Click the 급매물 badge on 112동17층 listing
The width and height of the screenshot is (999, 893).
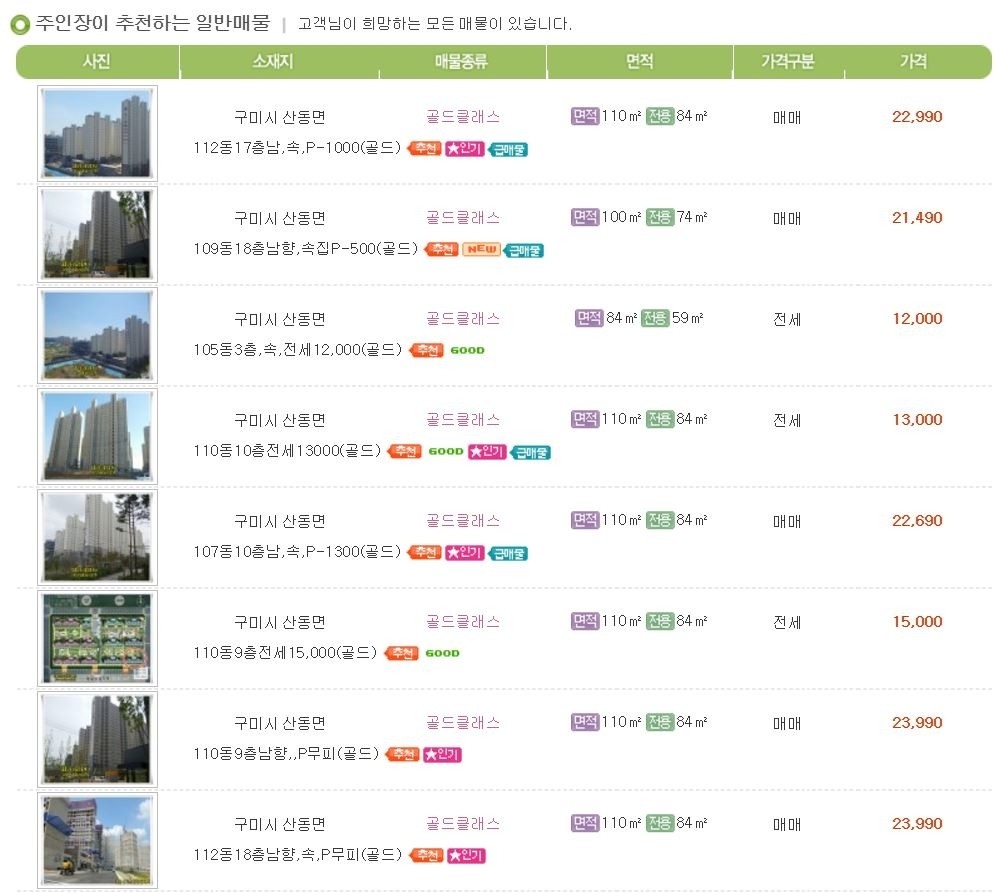click(508, 149)
